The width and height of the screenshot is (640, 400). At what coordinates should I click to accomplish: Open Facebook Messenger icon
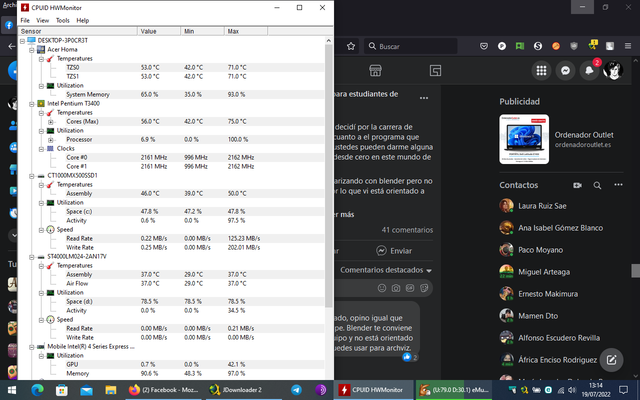pos(565,71)
